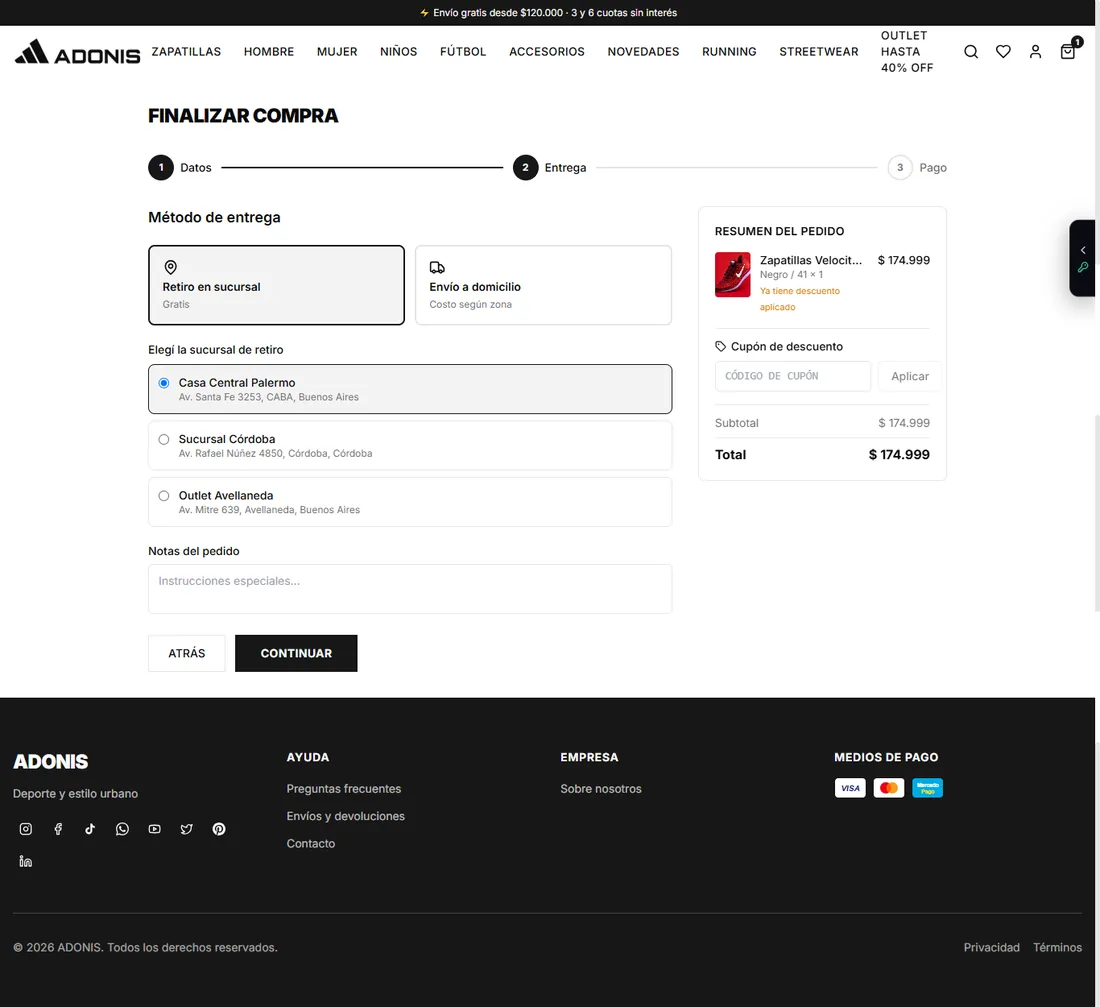Go back to step 1 Datos
The height and width of the screenshot is (1007, 1100).
point(180,168)
